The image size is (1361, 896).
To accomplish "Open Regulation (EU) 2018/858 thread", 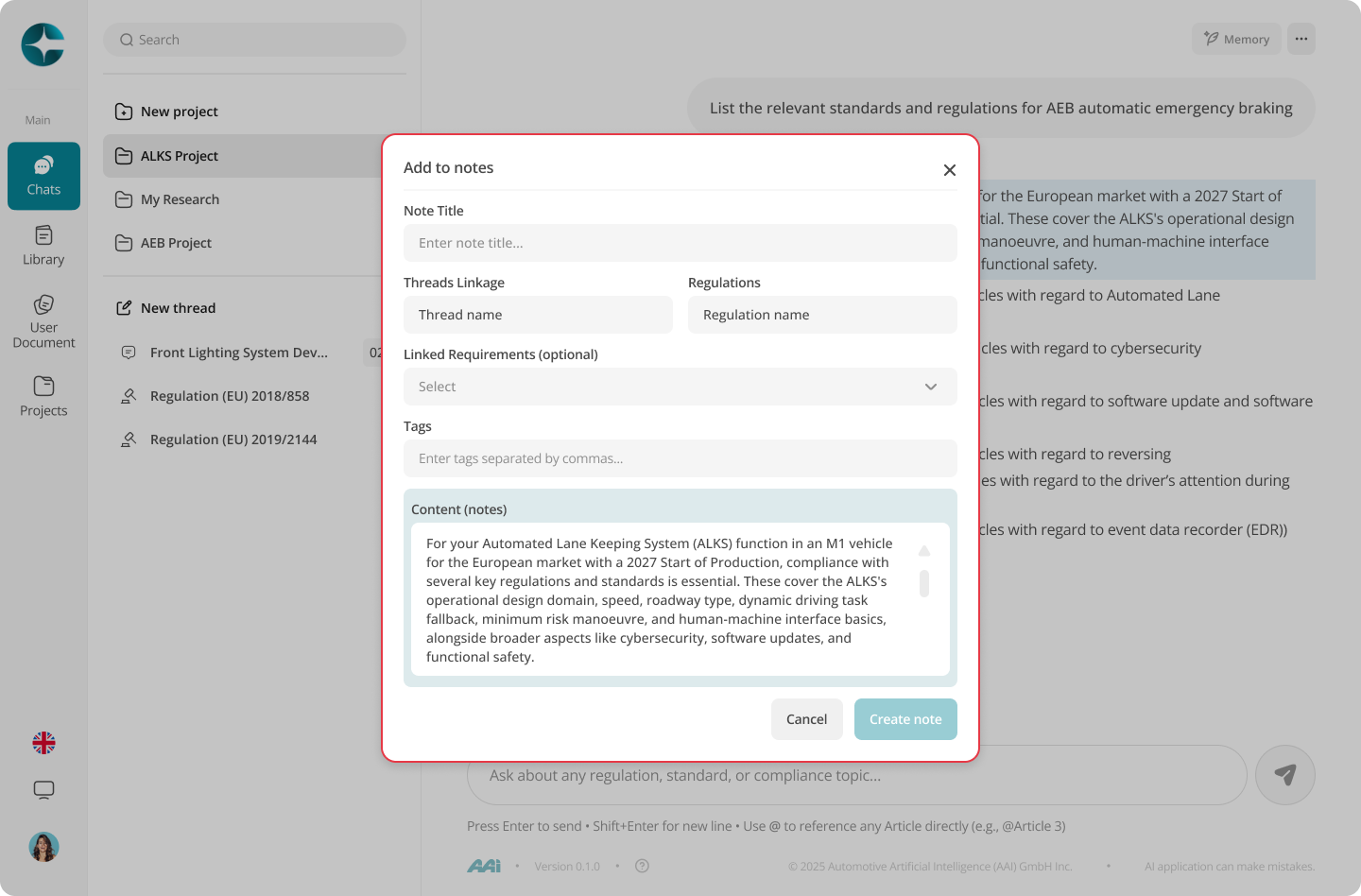I will [230, 396].
